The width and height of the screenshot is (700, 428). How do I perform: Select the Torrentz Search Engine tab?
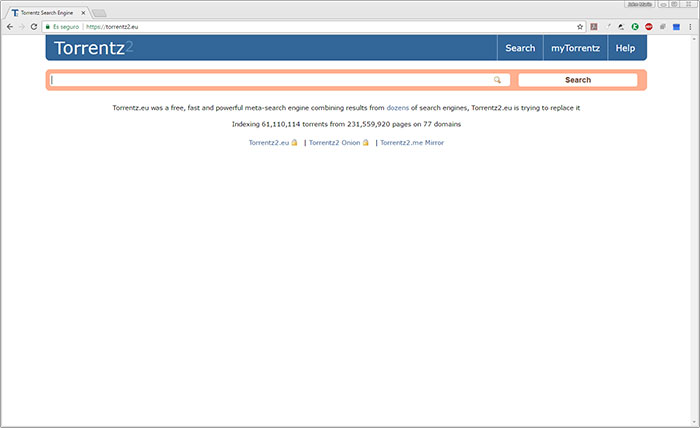(46, 13)
